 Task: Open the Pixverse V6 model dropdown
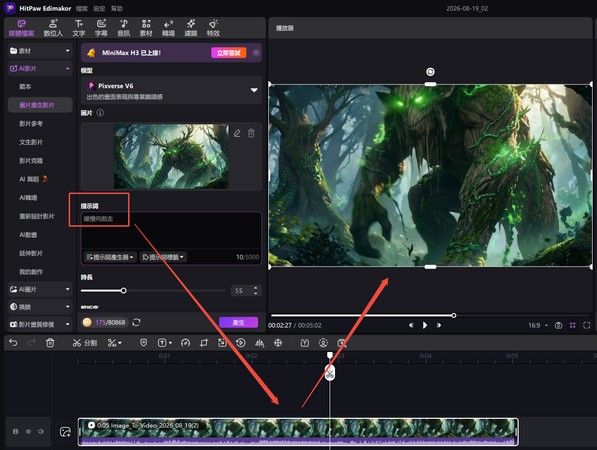click(x=171, y=91)
